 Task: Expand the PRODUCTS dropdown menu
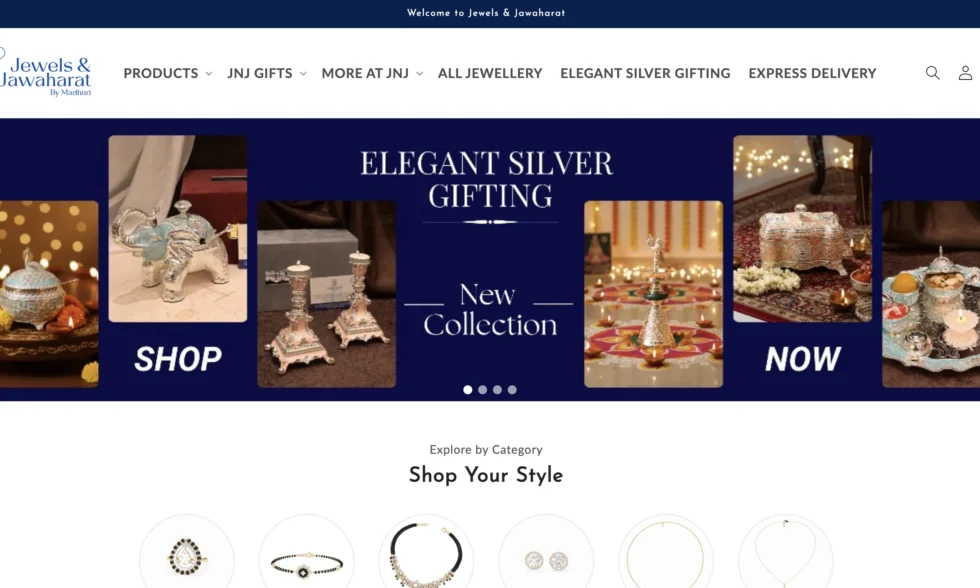pyautogui.click(x=168, y=73)
